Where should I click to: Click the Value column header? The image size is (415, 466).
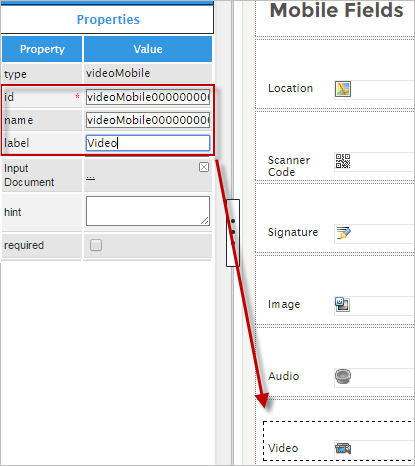pyautogui.click(x=148, y=49)
